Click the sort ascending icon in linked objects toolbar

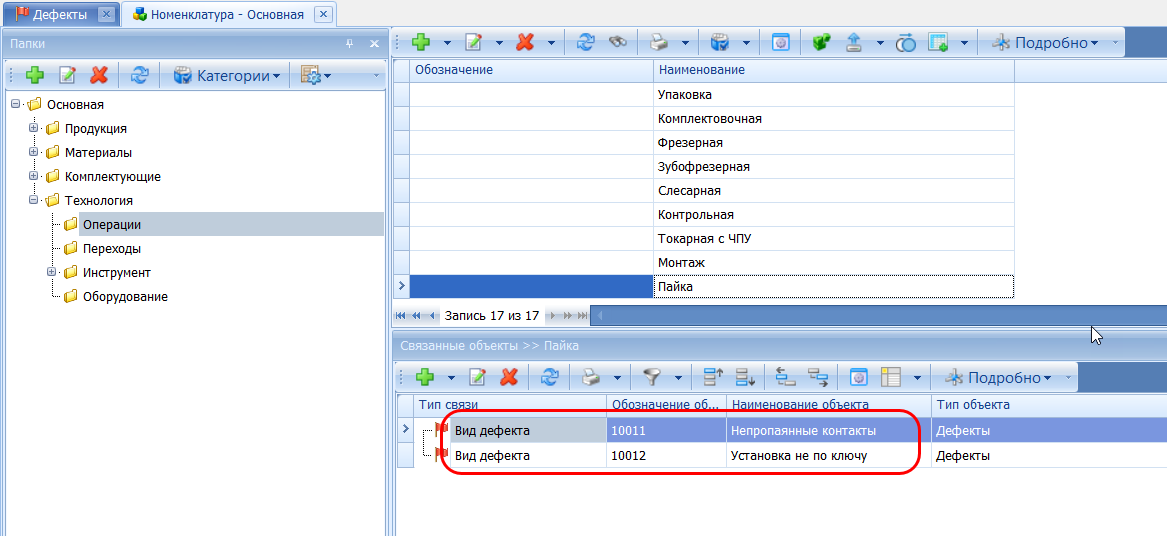coord(713,377)
